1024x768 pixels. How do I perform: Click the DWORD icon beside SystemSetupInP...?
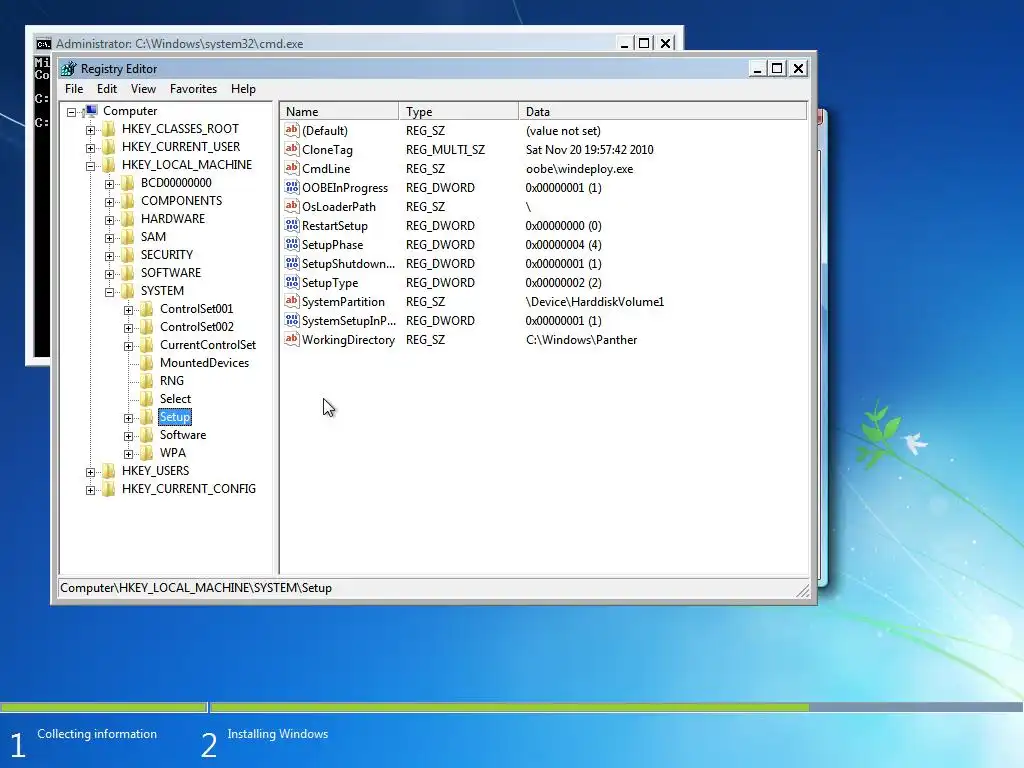point(292,320)
